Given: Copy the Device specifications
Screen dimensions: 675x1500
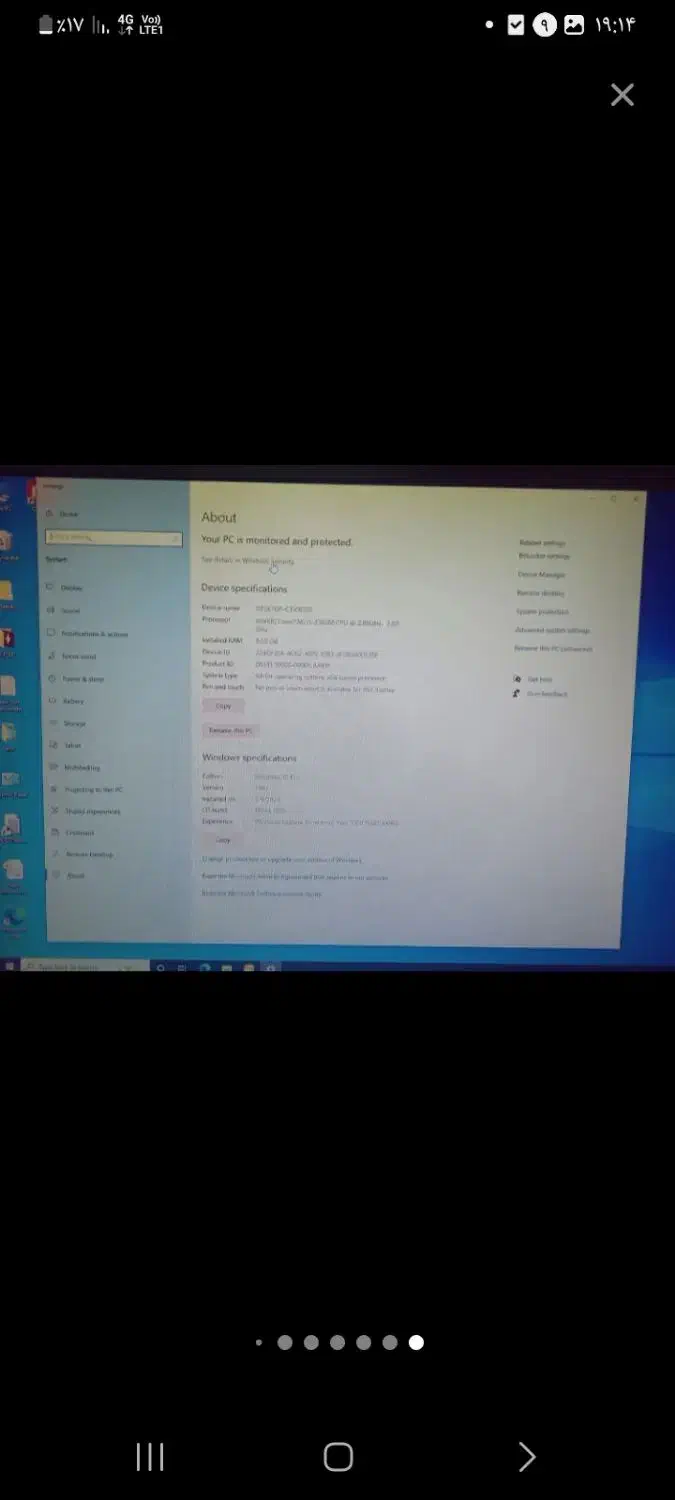Looking at the screenshot, I should pos(223,706).
